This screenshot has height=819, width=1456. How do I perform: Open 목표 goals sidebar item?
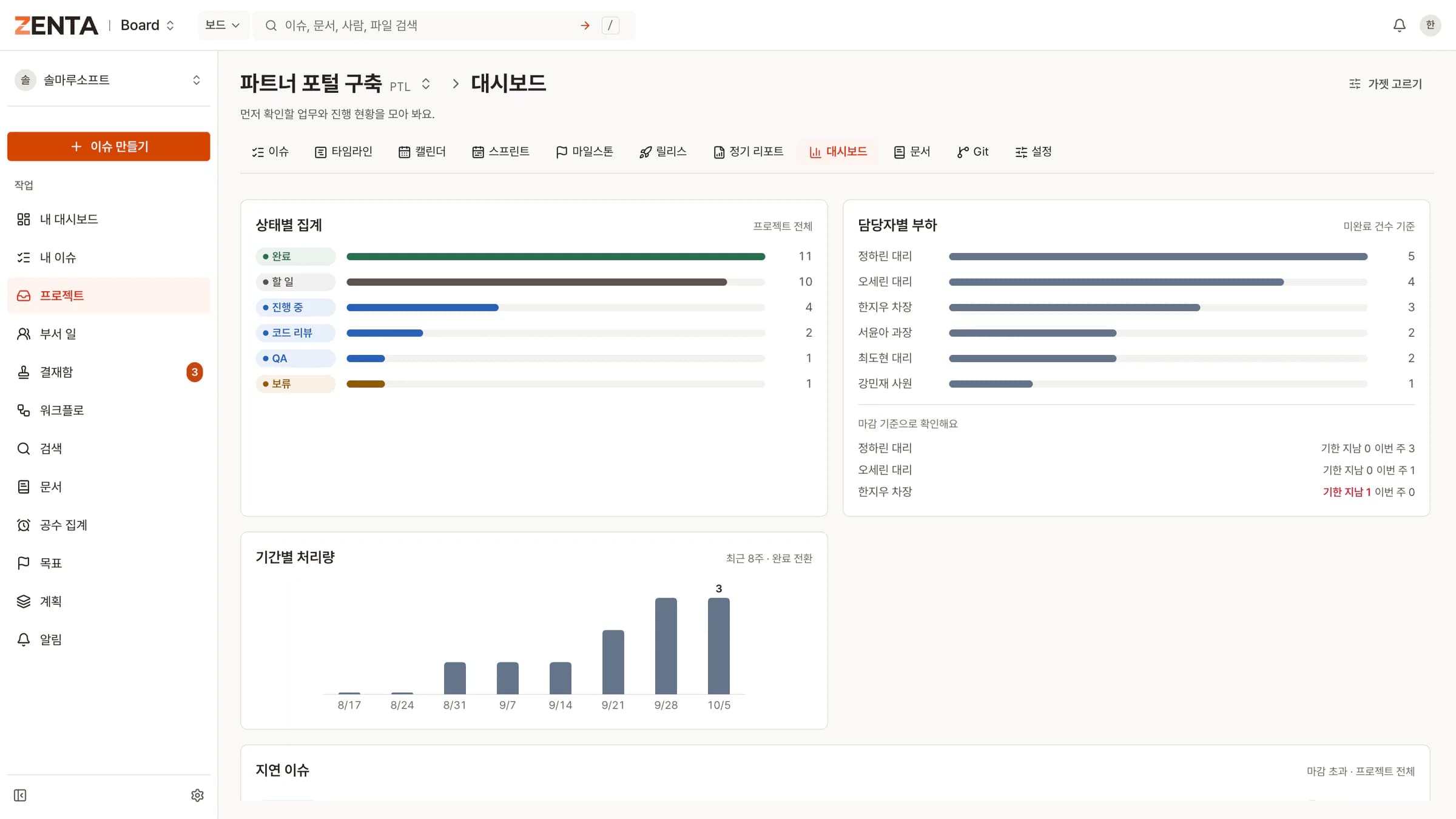(109, 563)
